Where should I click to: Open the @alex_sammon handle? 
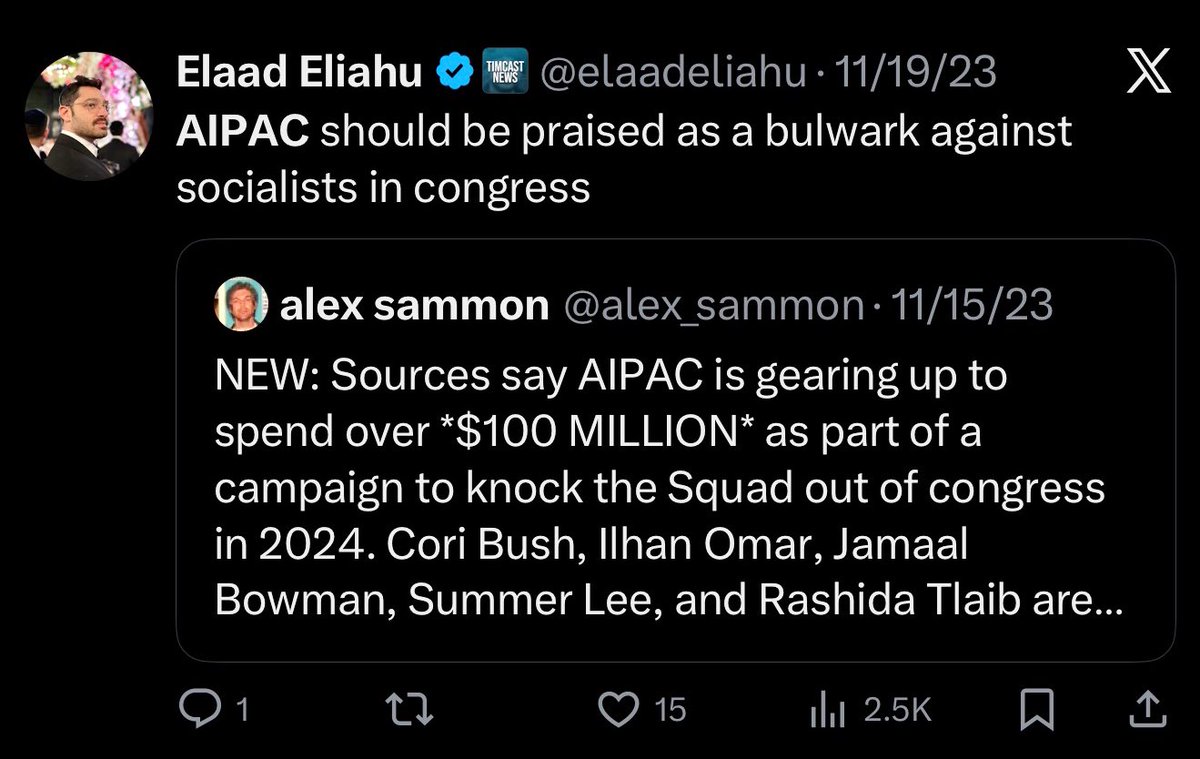tap(713, 306)
